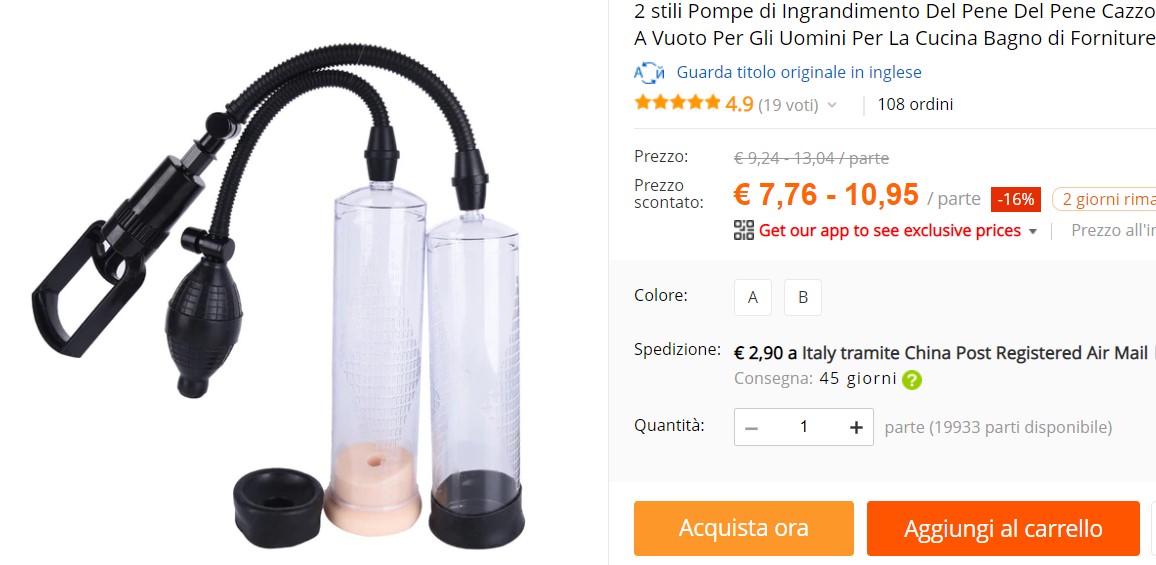Open 'Guarda titolo originale in inglese' link
Image resolution: width=1156 pixels, height=565 pixels.
tap(799, 72)
